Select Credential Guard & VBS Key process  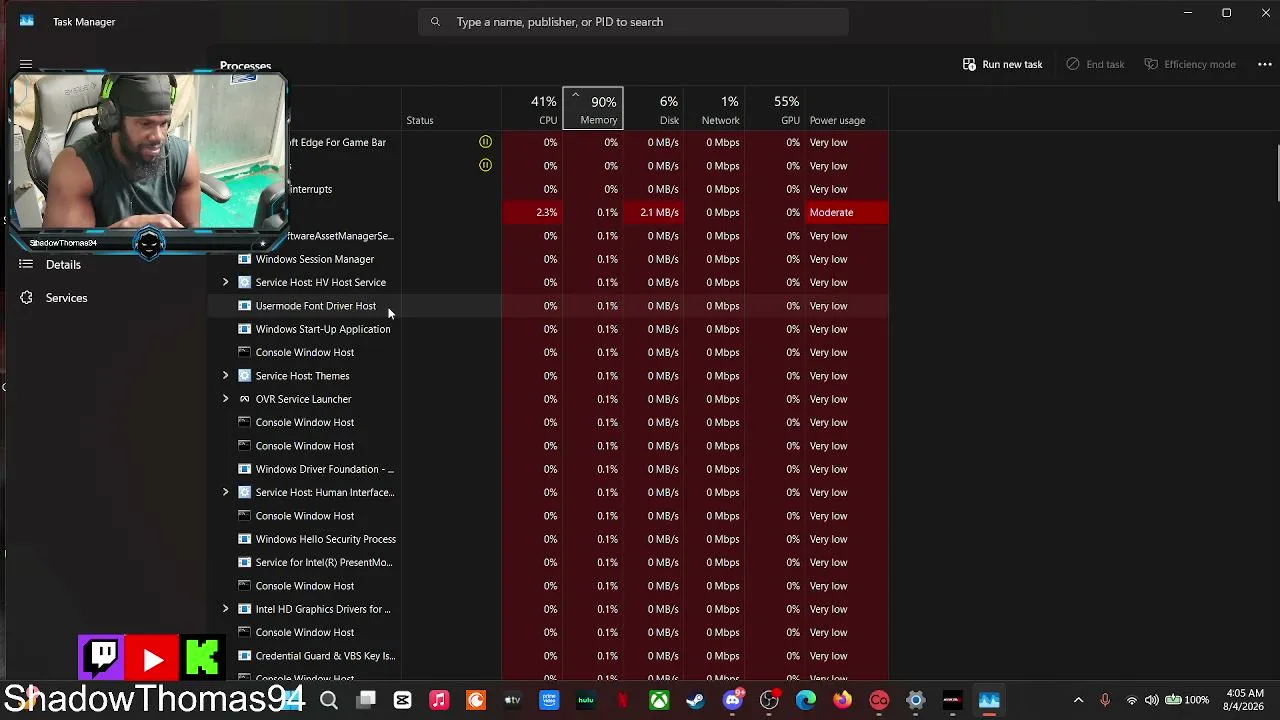(548, 656)
